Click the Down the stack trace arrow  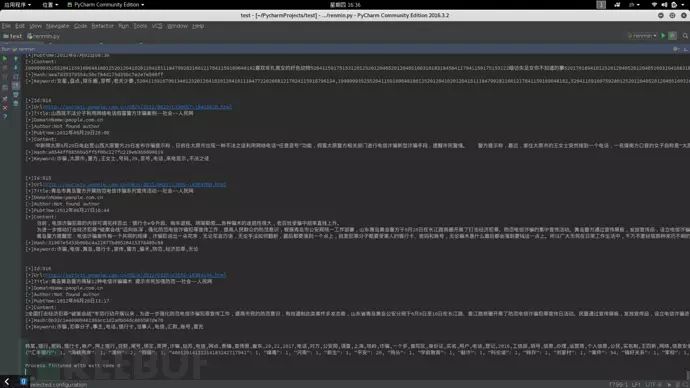[x=16, y=67]
